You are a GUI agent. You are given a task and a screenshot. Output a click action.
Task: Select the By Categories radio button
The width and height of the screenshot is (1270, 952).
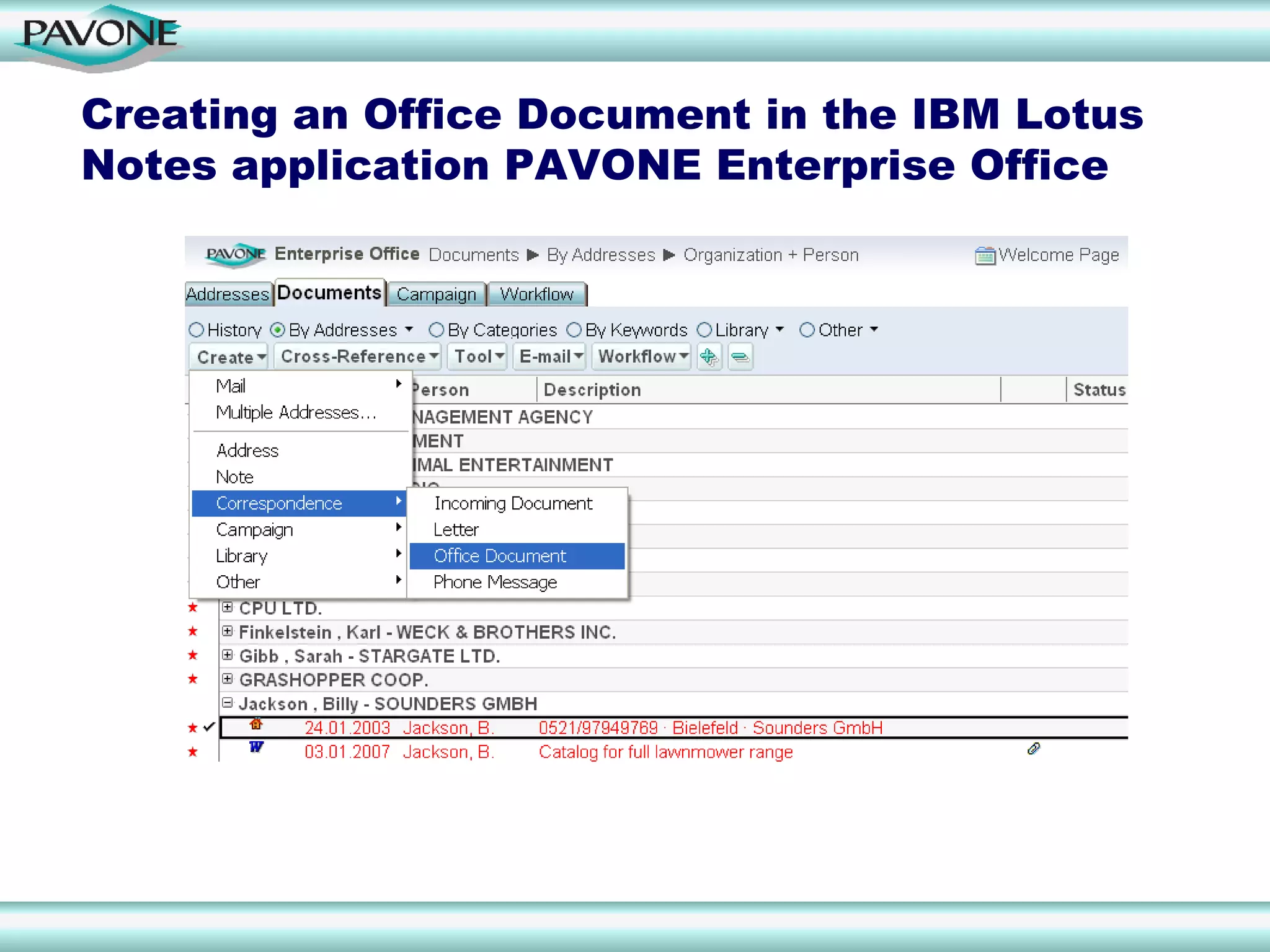[437, 330]
